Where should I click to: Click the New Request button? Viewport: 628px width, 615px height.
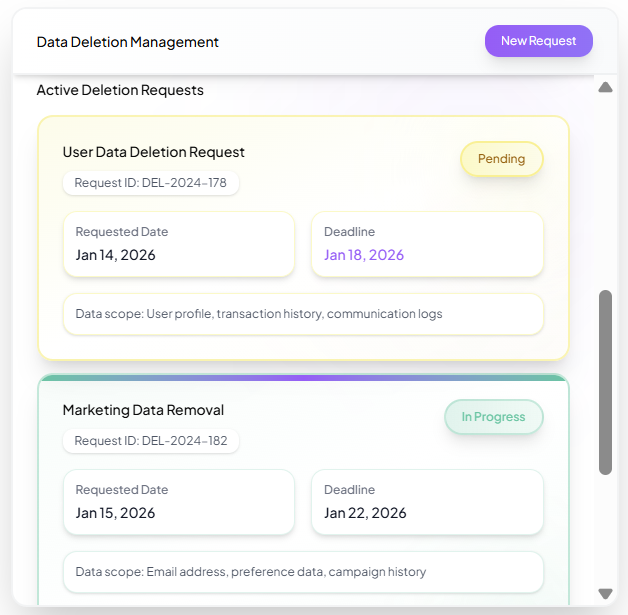[x=538, y=41]
